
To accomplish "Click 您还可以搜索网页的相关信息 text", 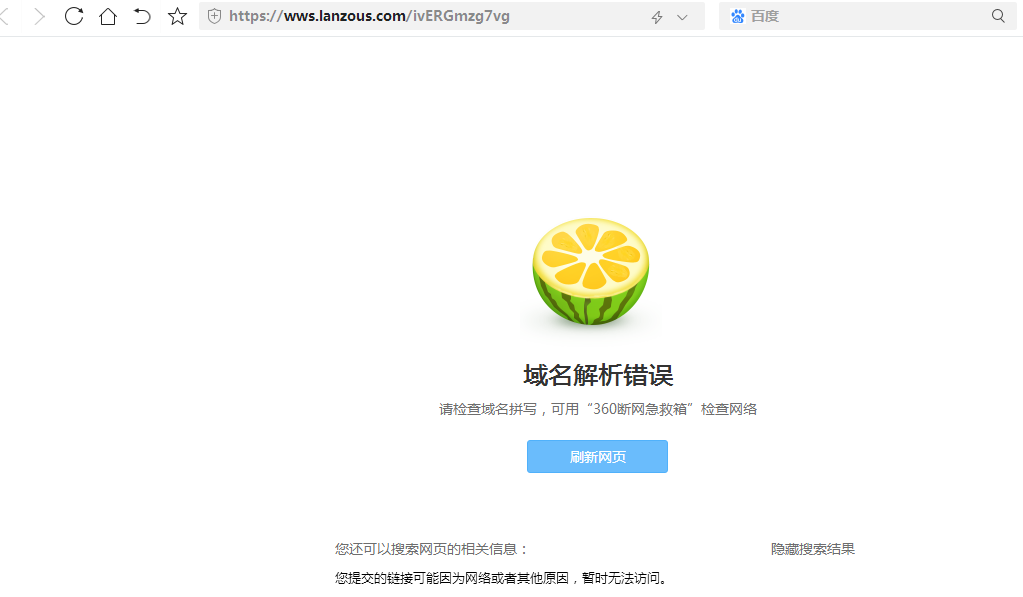I will [x=431, y=549].
